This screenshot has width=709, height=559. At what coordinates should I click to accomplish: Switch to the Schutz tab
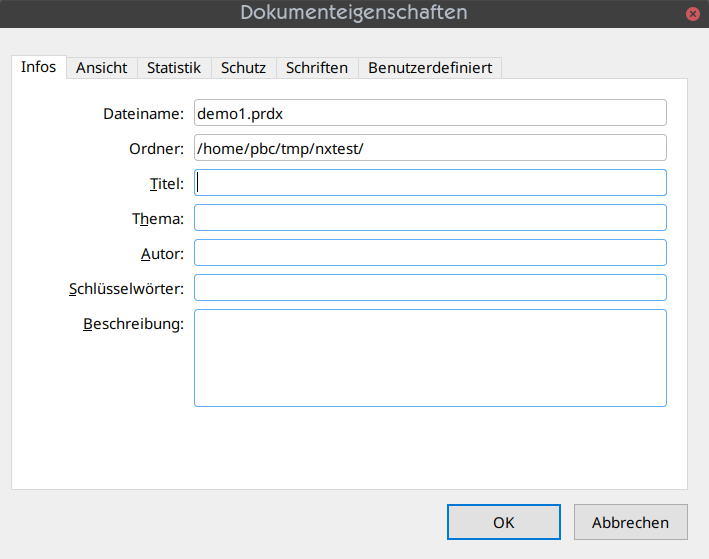pos(243,68)
